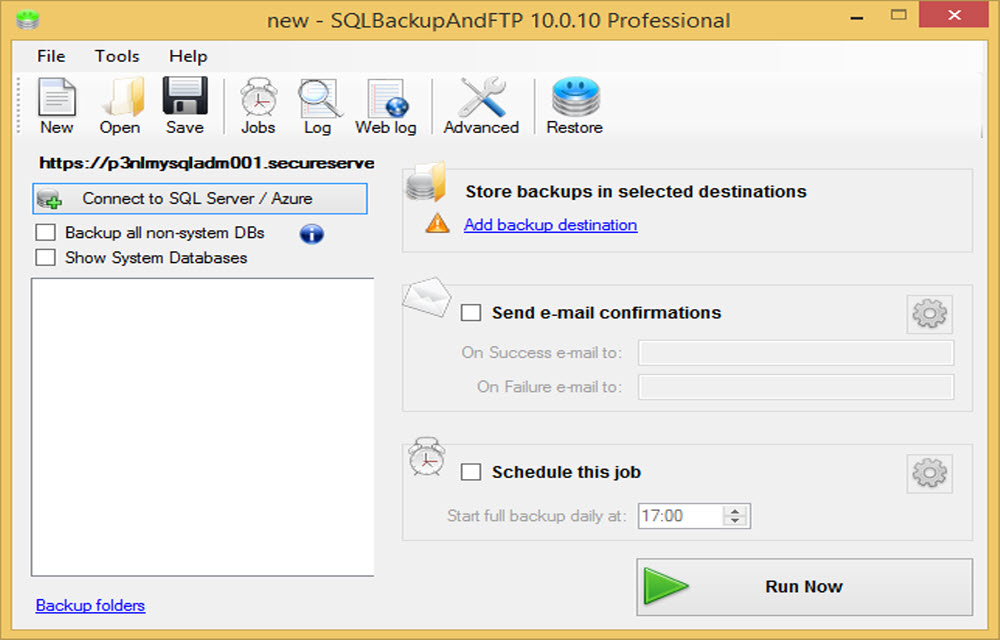Enable Send e-mail confirmations checkbox
The height and width of the screenshot is (640, 1000).
coord(471,313)
